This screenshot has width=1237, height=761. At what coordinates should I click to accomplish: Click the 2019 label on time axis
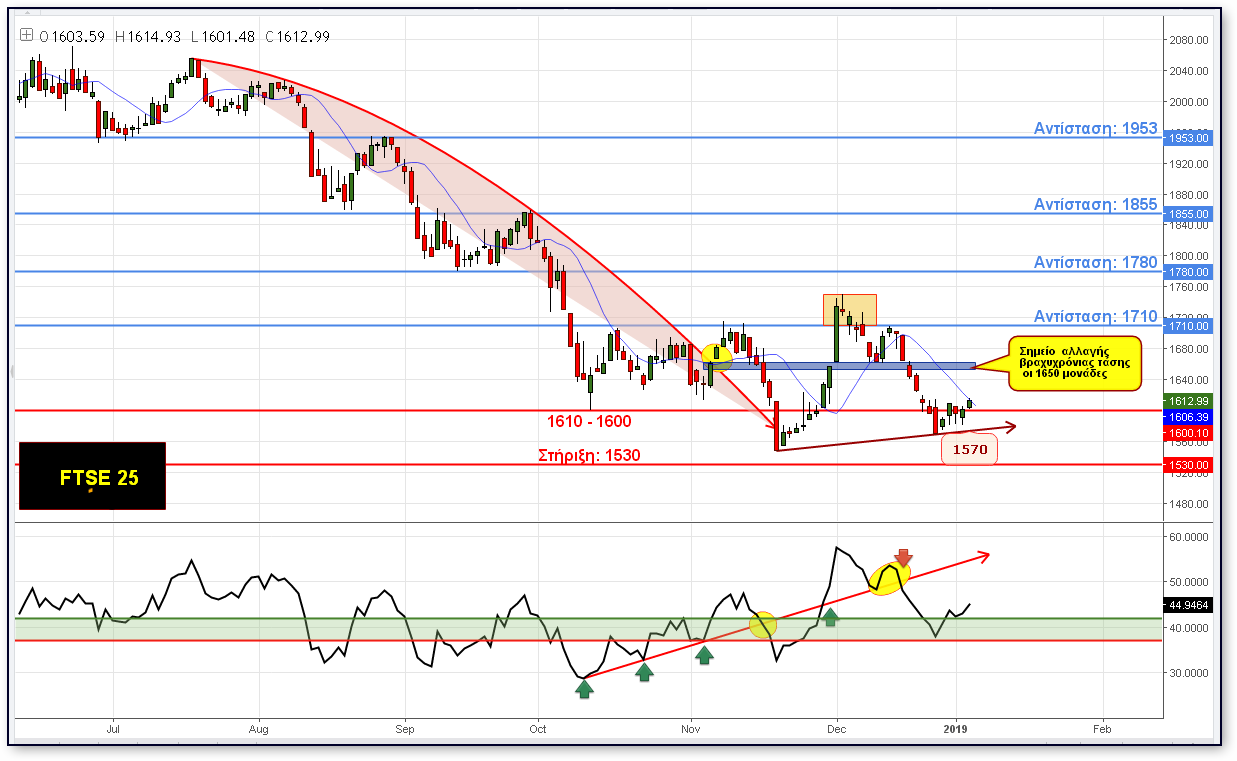[x=958, y=729]
